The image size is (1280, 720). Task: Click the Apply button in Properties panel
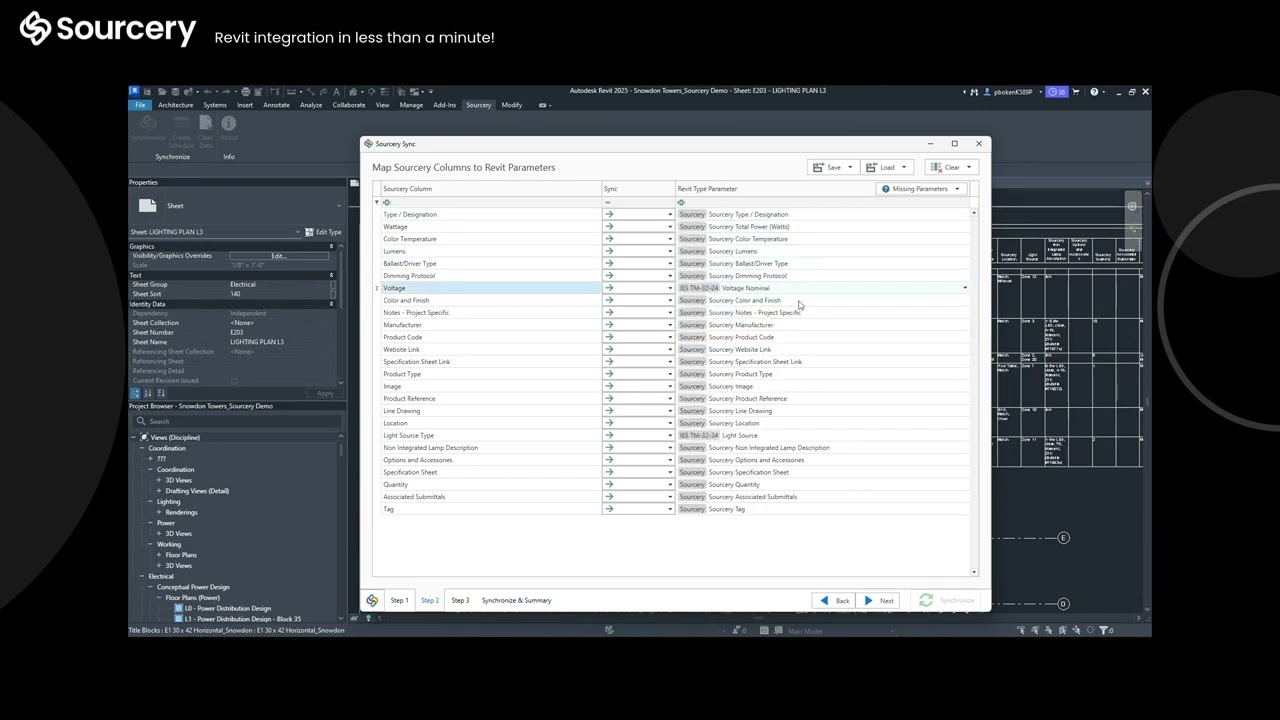[324, 393]
